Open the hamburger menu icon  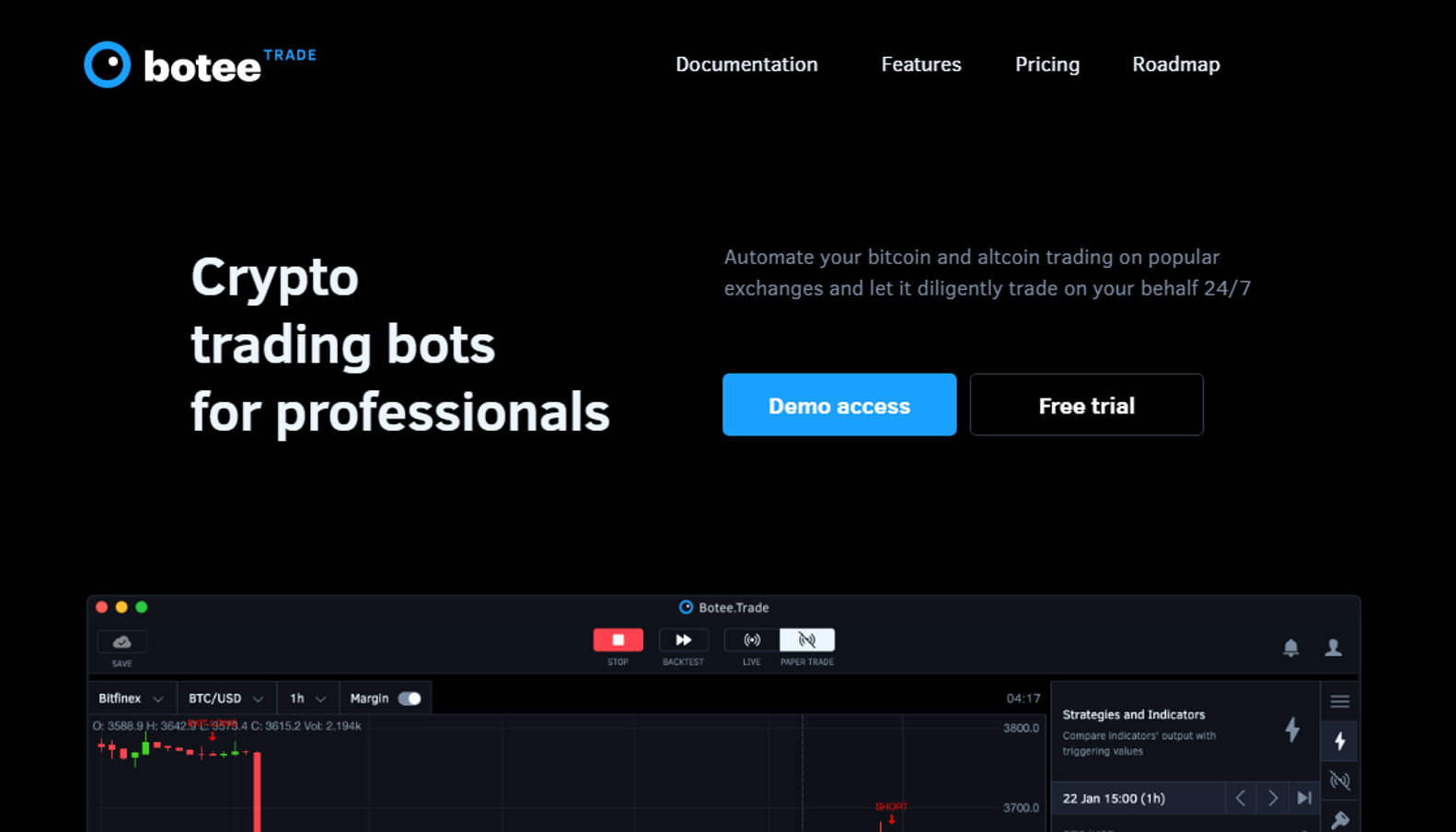coord(1340,701)
